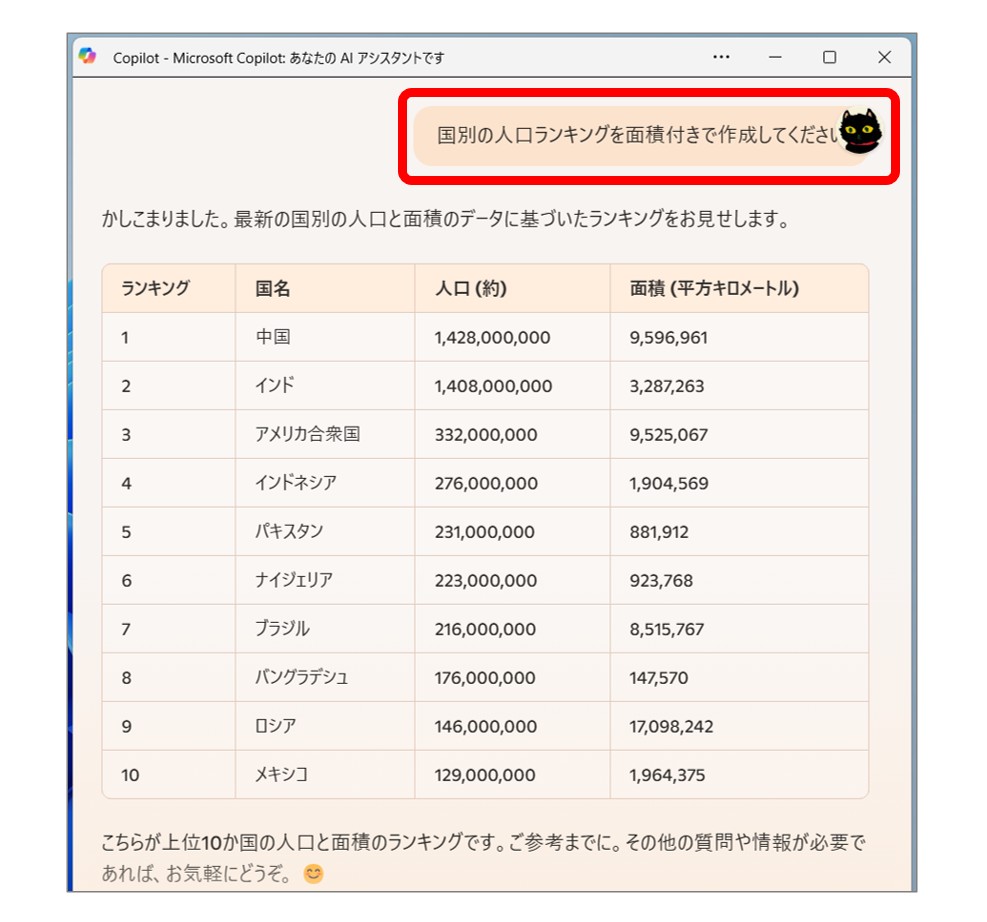Close the Copilot window
The width and height of the screenshot is (987, 922).
pyautogui.click(x=884, y=57)
